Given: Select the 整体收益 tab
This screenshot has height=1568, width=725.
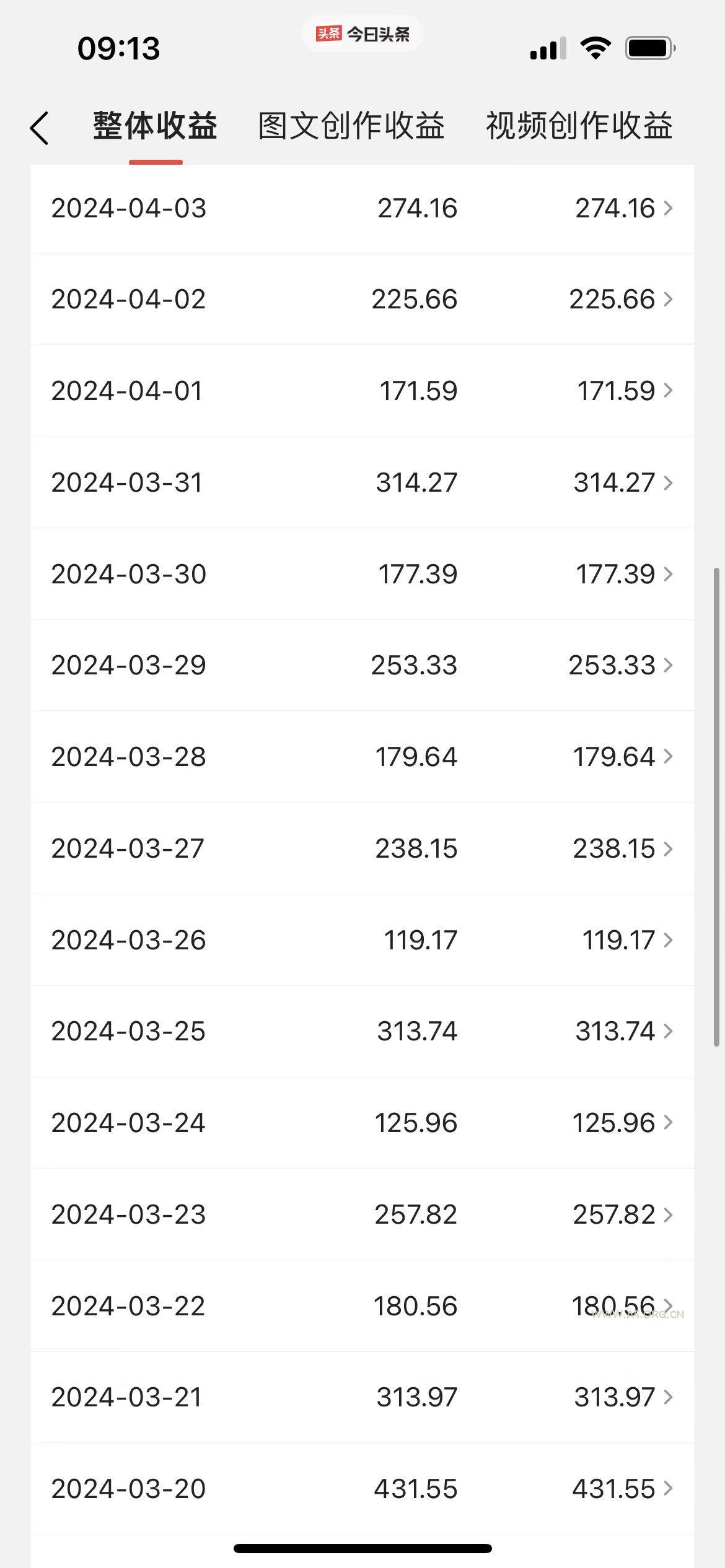Looking at the screenshot, I should [x=156, y=126].
